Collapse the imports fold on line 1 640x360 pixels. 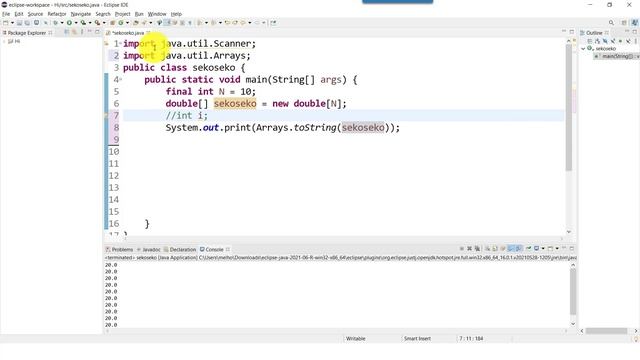pos(121,43)
